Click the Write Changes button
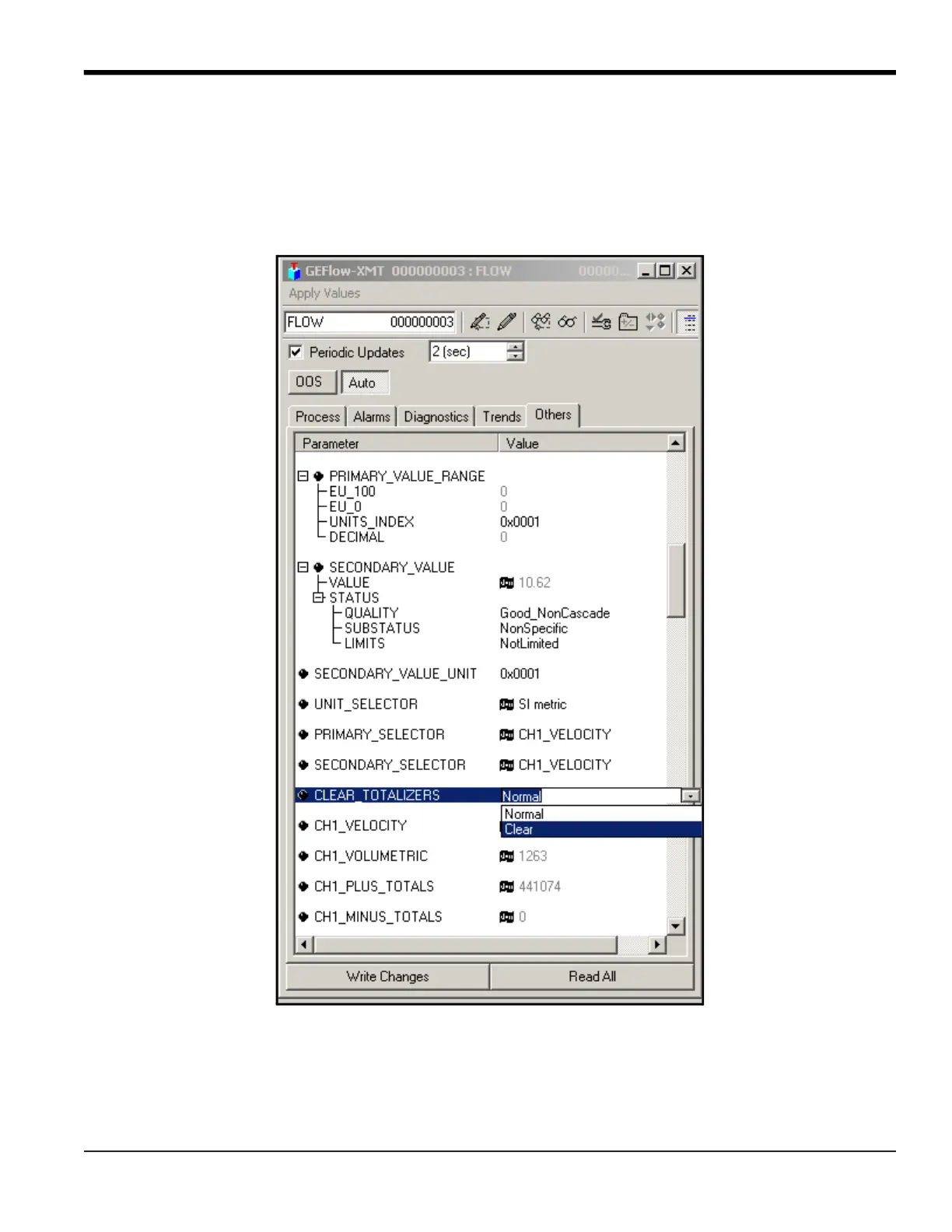This screenshot has width=952, height=1232. (387, 976)
